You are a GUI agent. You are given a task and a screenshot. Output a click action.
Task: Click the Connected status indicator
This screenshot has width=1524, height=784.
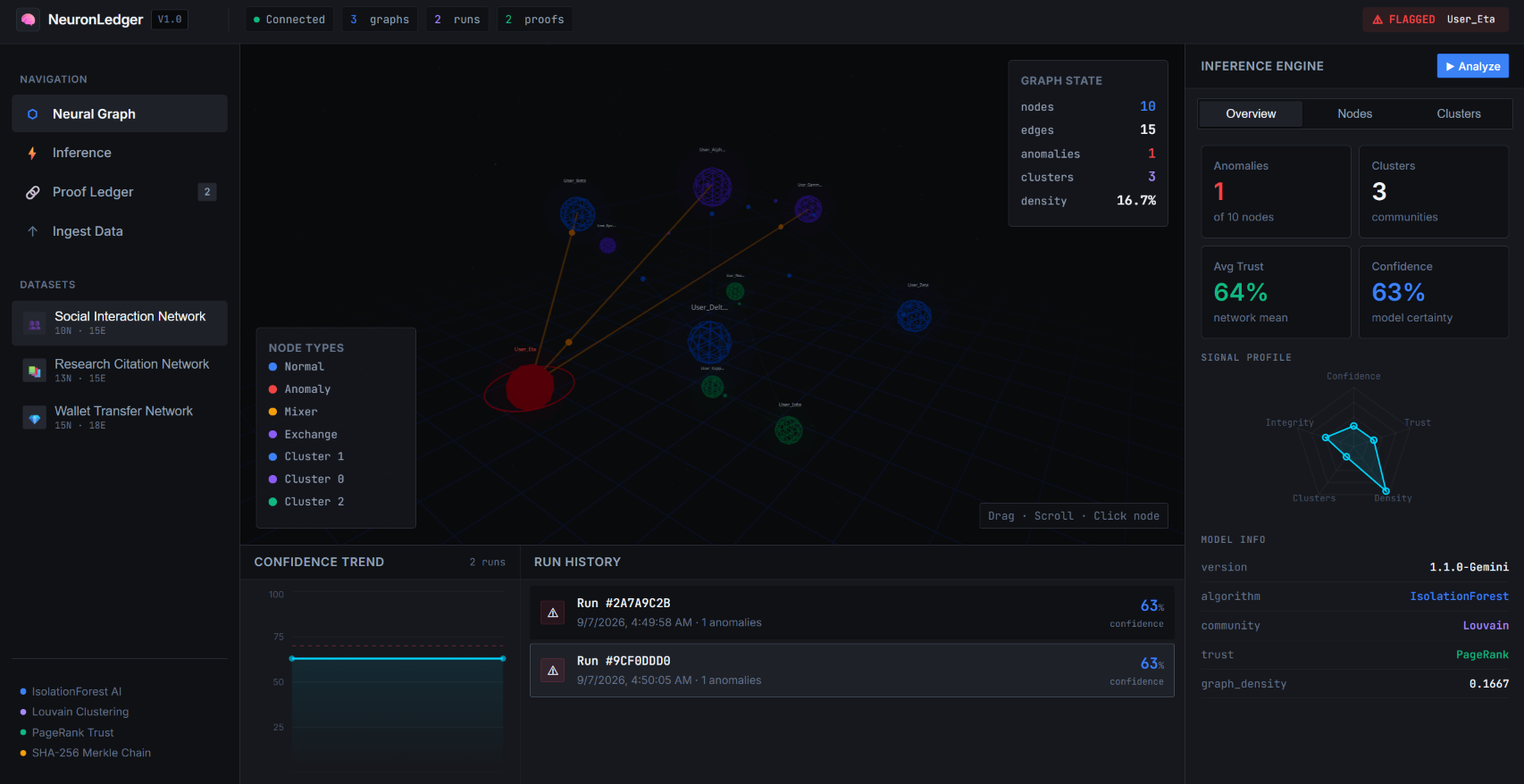tap(289, 20)
